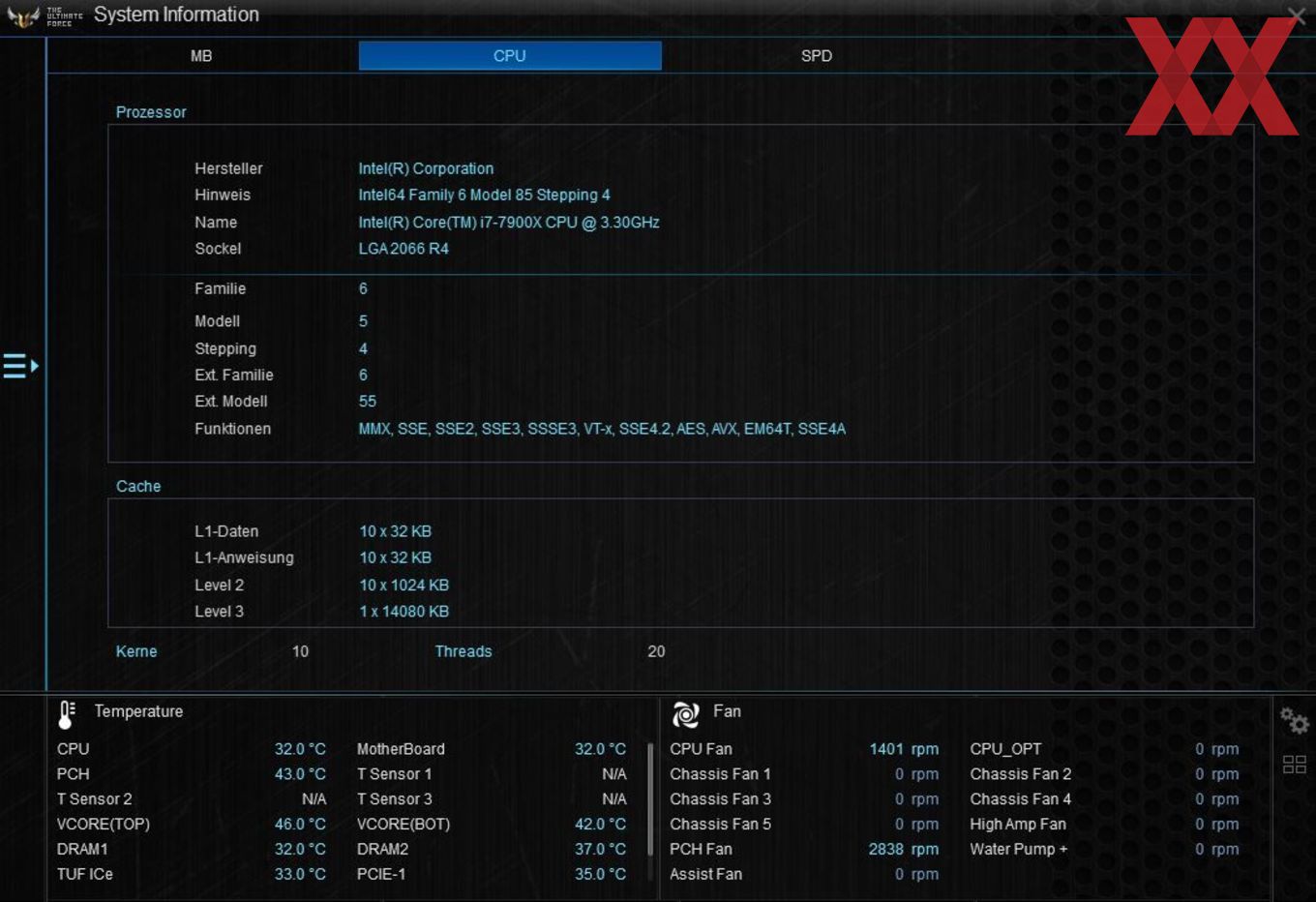Select PCH Fan speed 2838 rpm

click(904, 849)
